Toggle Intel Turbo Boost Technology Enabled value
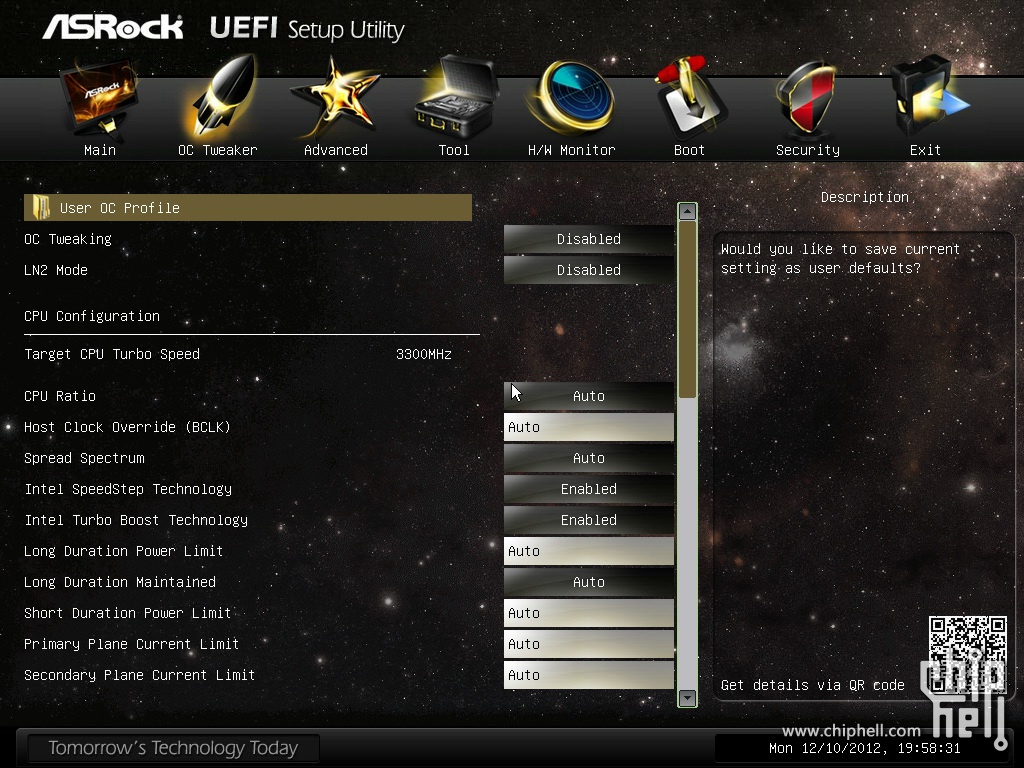 588,520
